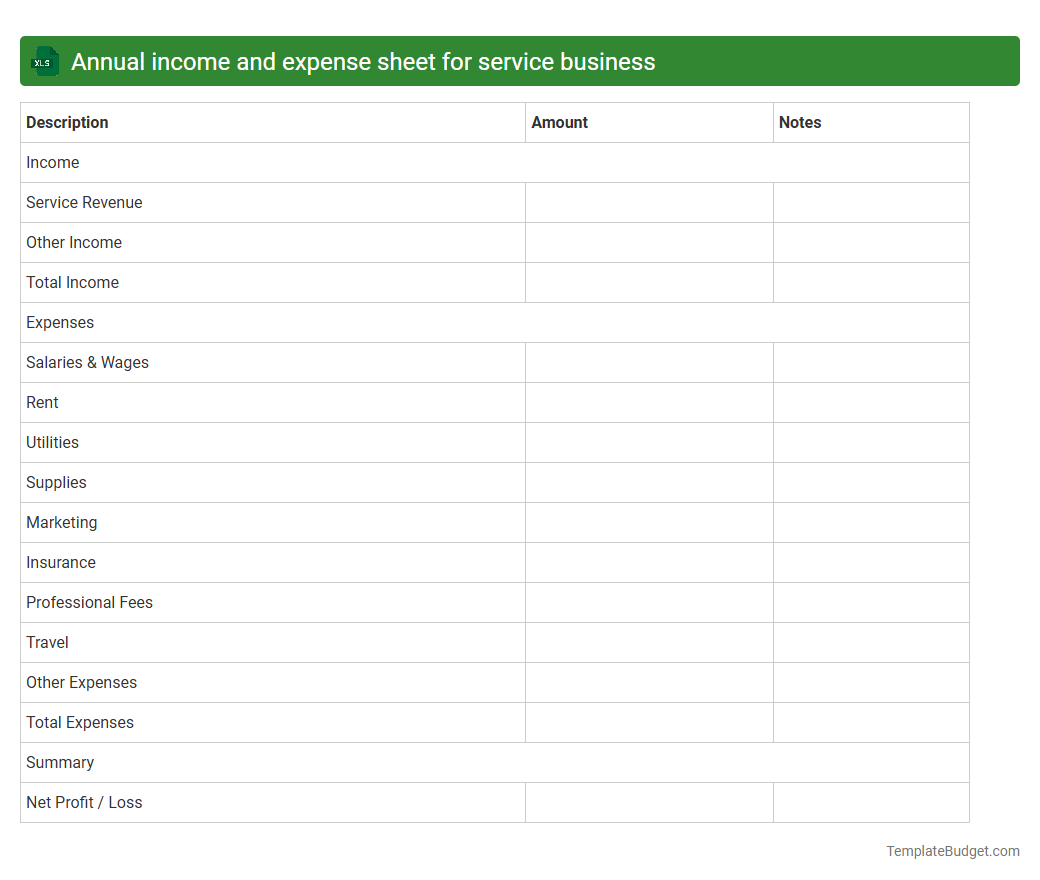
Task: Select the Description column header
Action: click(67, 122)
